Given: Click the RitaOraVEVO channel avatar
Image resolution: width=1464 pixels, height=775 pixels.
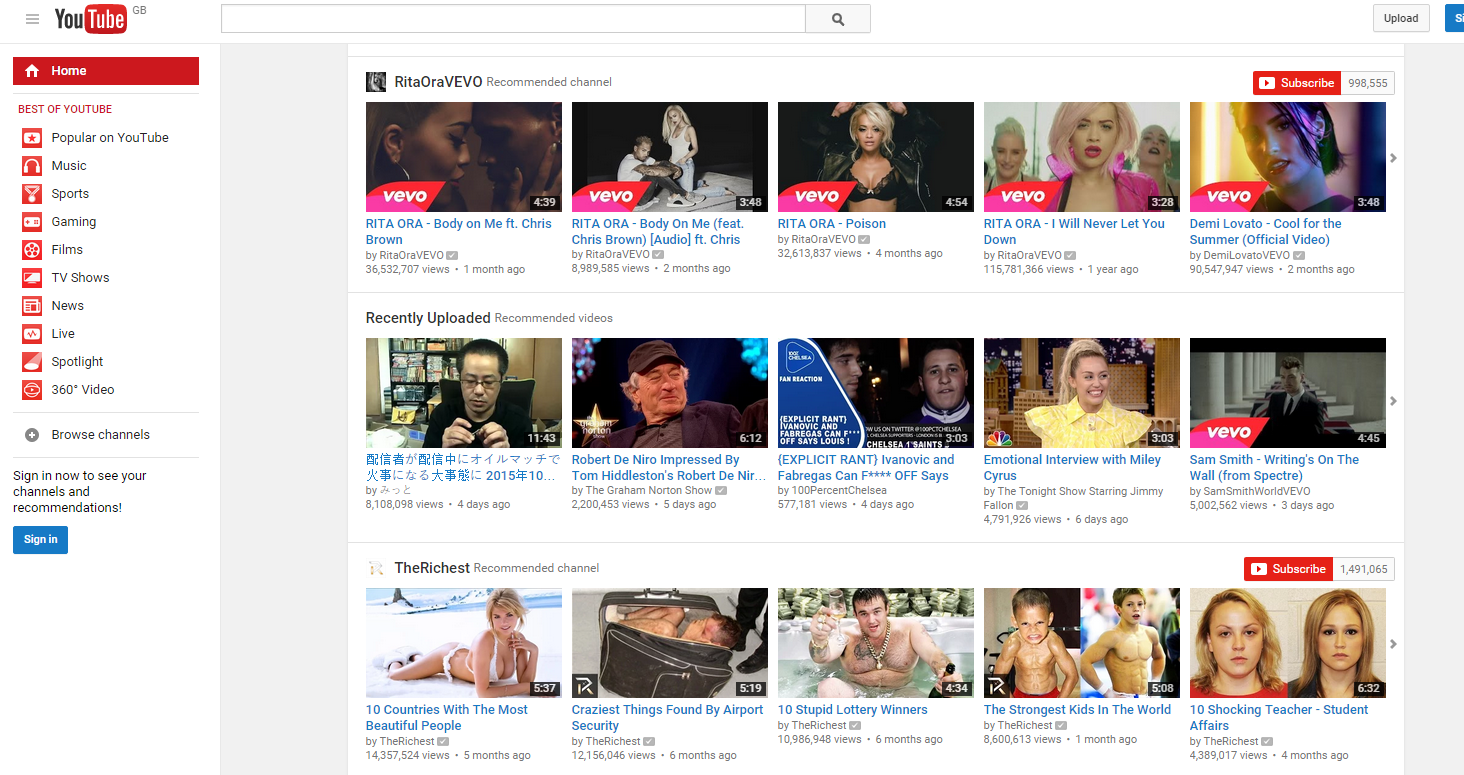Looking at the screenshot, I should 376,82.
